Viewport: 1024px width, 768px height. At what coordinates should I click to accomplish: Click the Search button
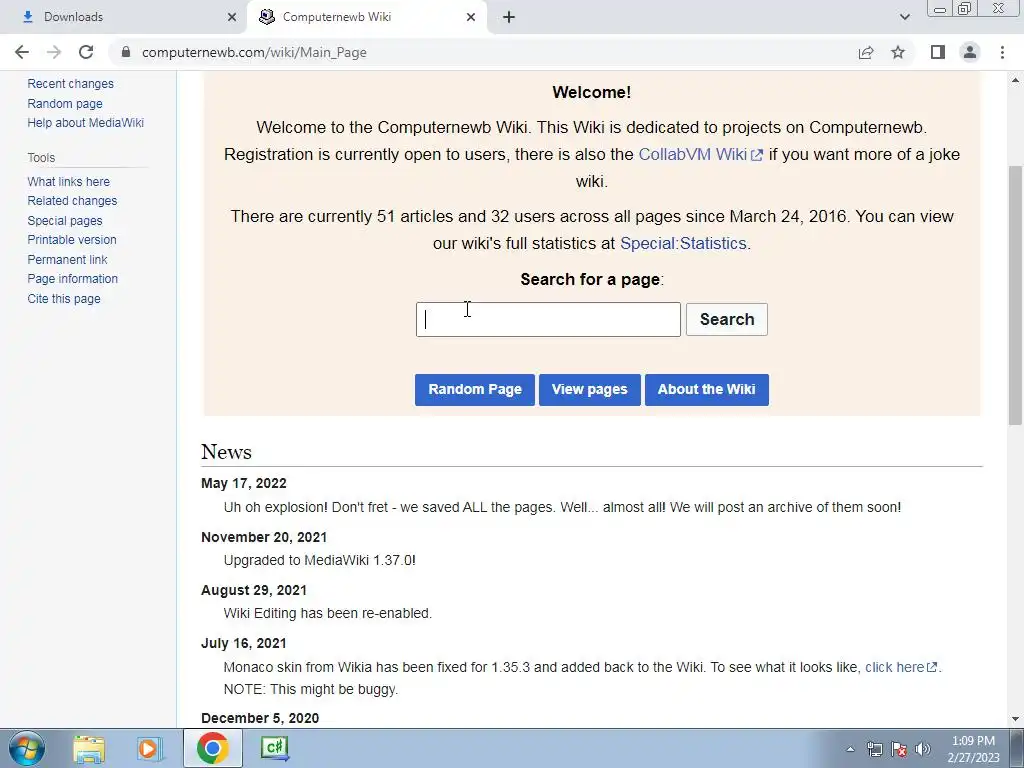pyautogui.click(x=727, y=319)
